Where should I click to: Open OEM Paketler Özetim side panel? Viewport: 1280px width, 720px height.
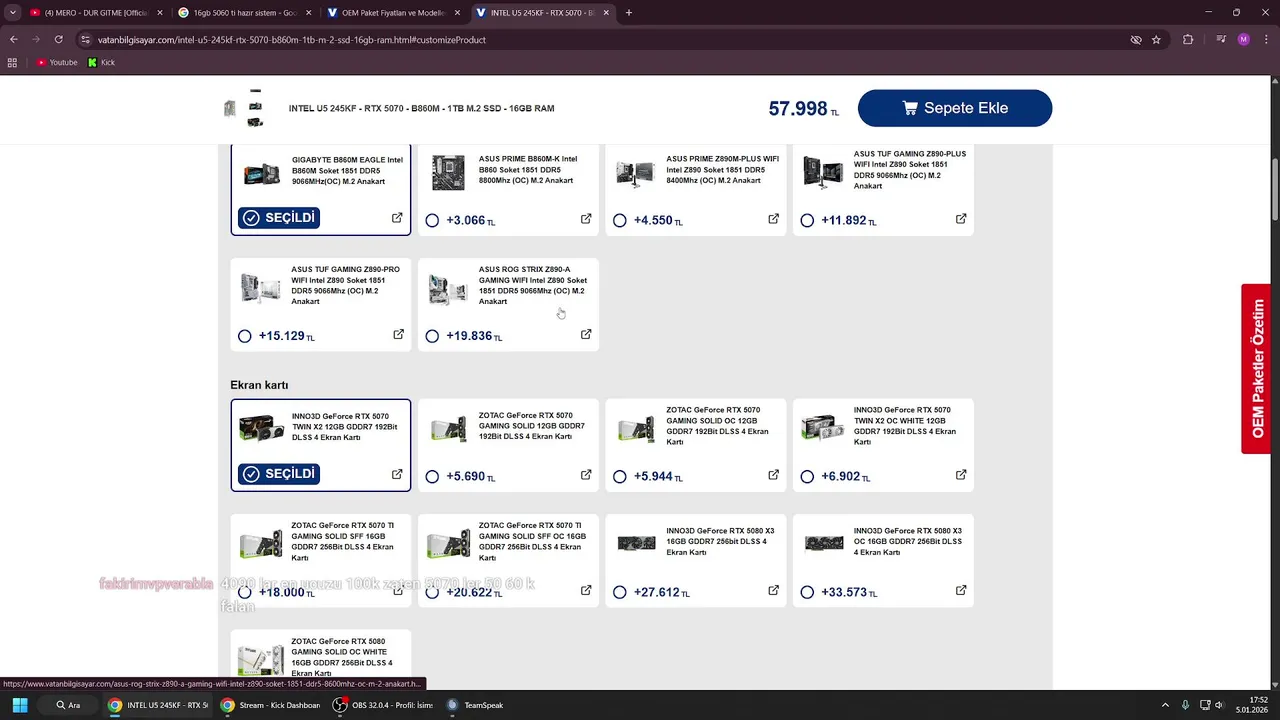(x=1257, y=368)
